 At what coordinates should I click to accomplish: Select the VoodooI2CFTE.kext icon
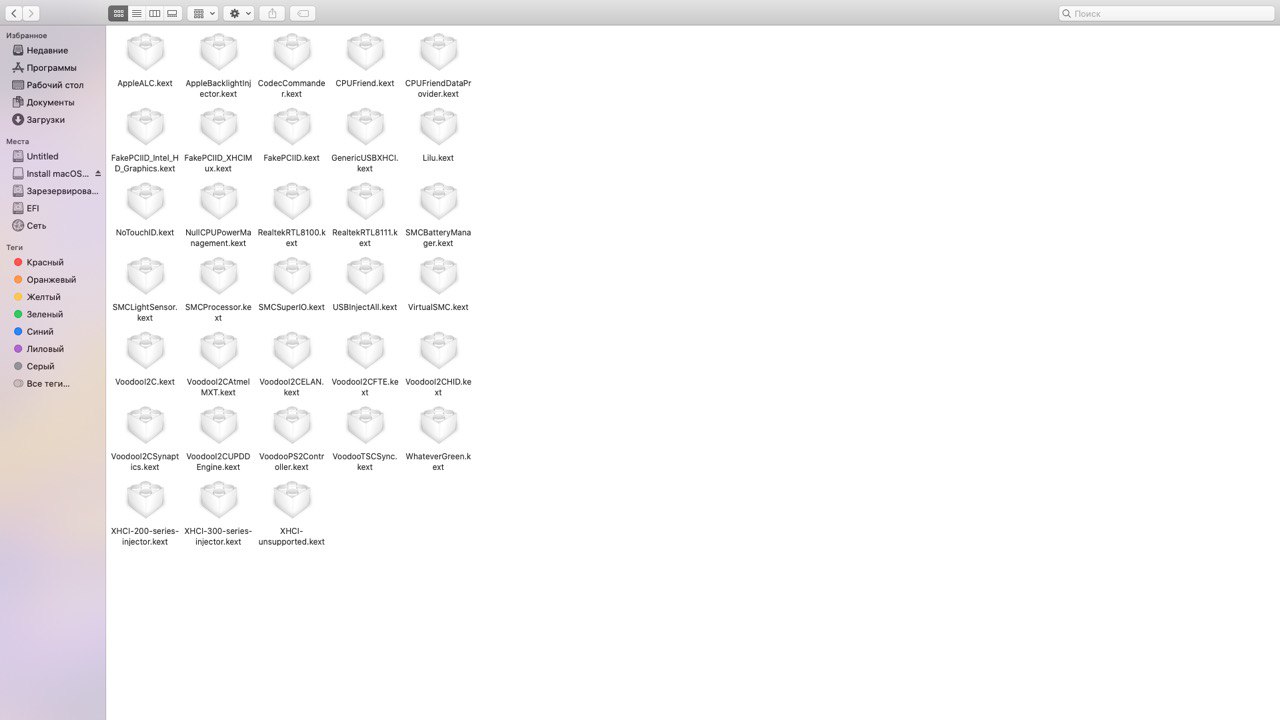365,351
